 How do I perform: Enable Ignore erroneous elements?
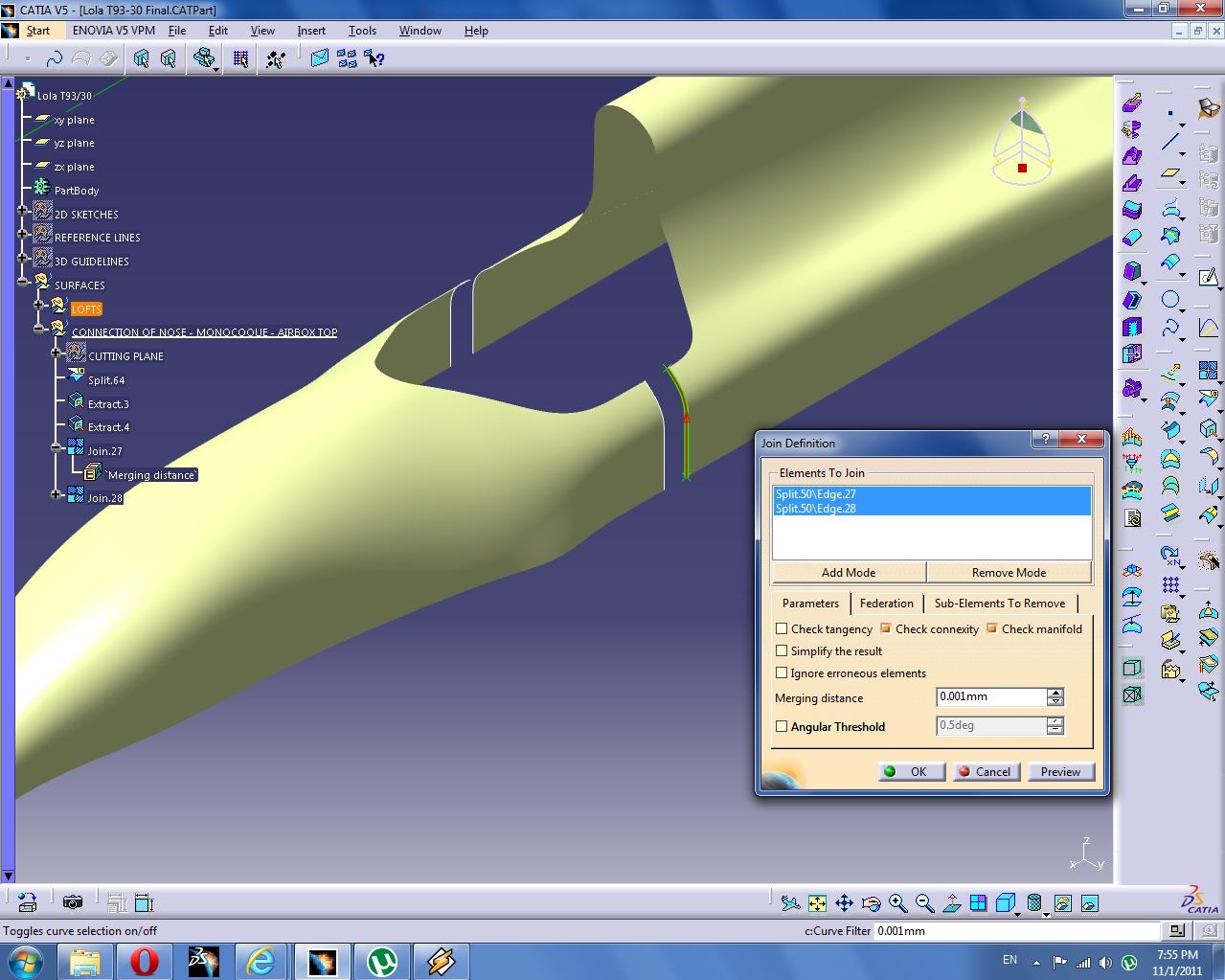click(x=783, y=672)
